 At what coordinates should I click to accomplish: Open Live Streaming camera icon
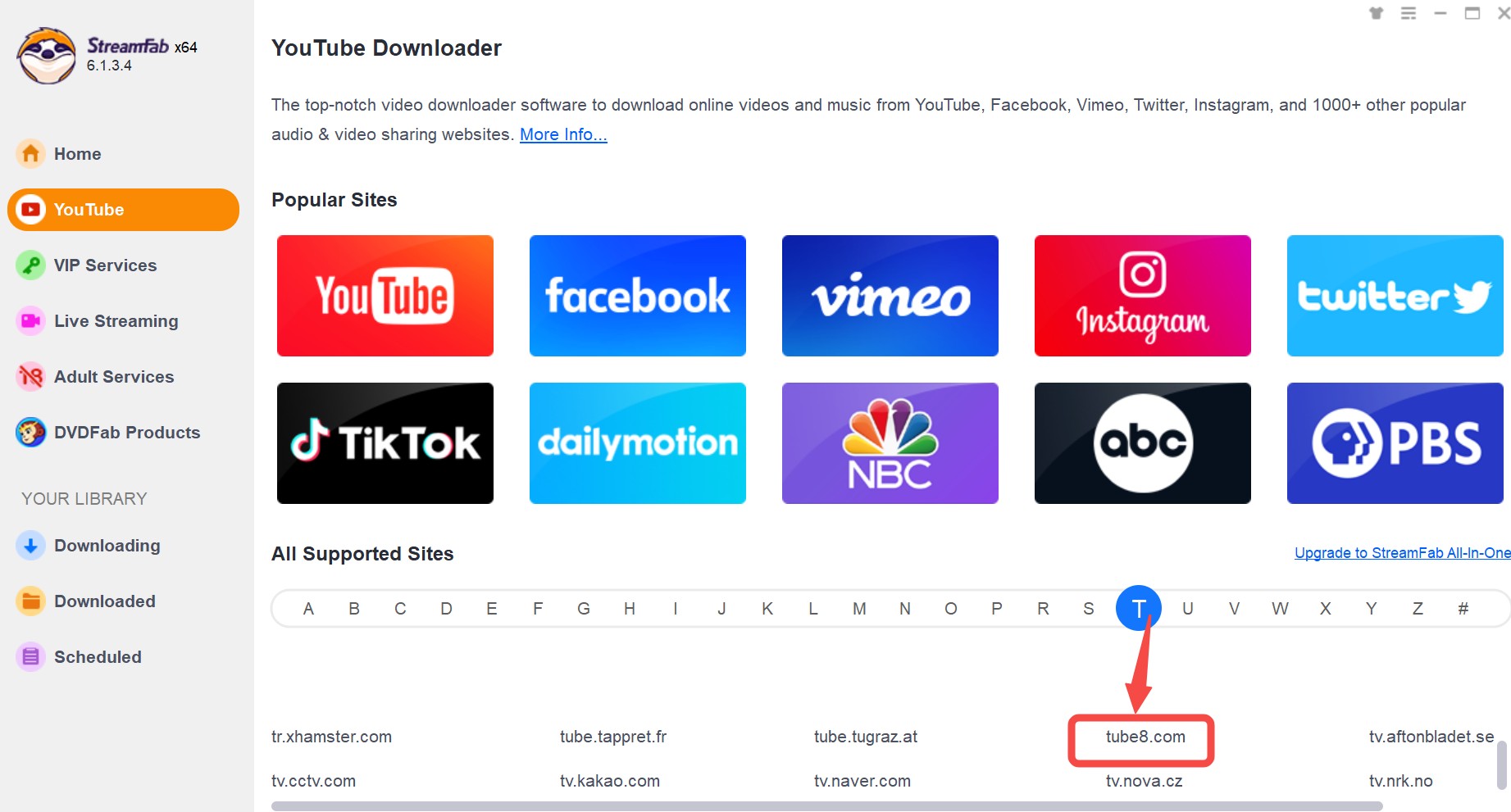[30, 321]
